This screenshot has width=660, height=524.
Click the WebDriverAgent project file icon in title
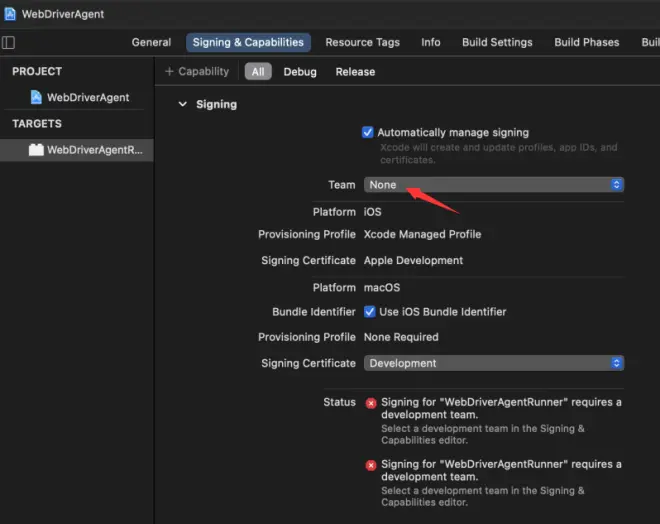[10, 14]
